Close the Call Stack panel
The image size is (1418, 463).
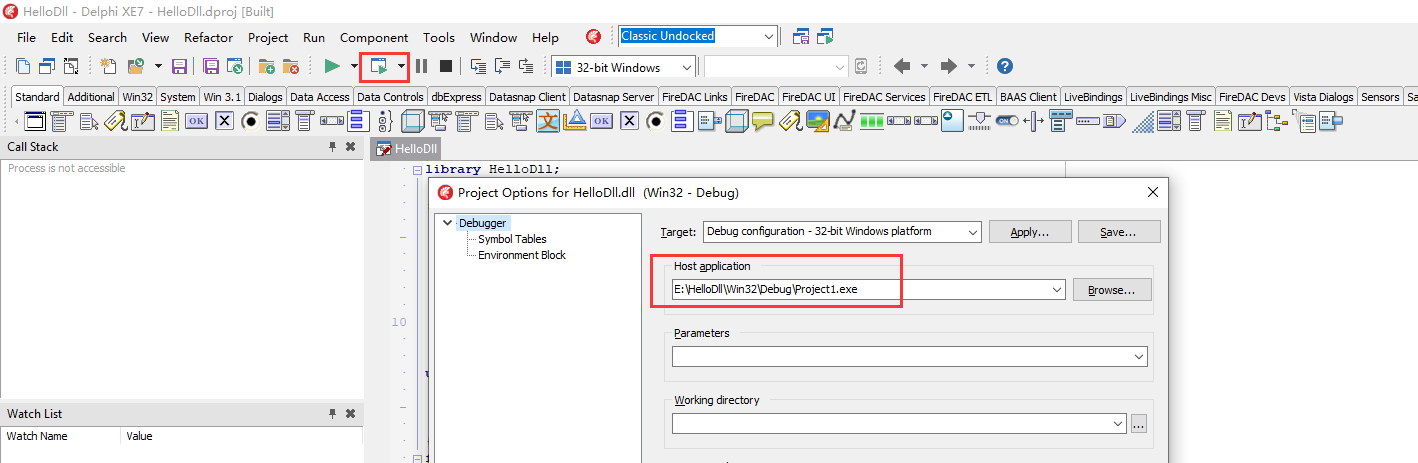point(351,147)
